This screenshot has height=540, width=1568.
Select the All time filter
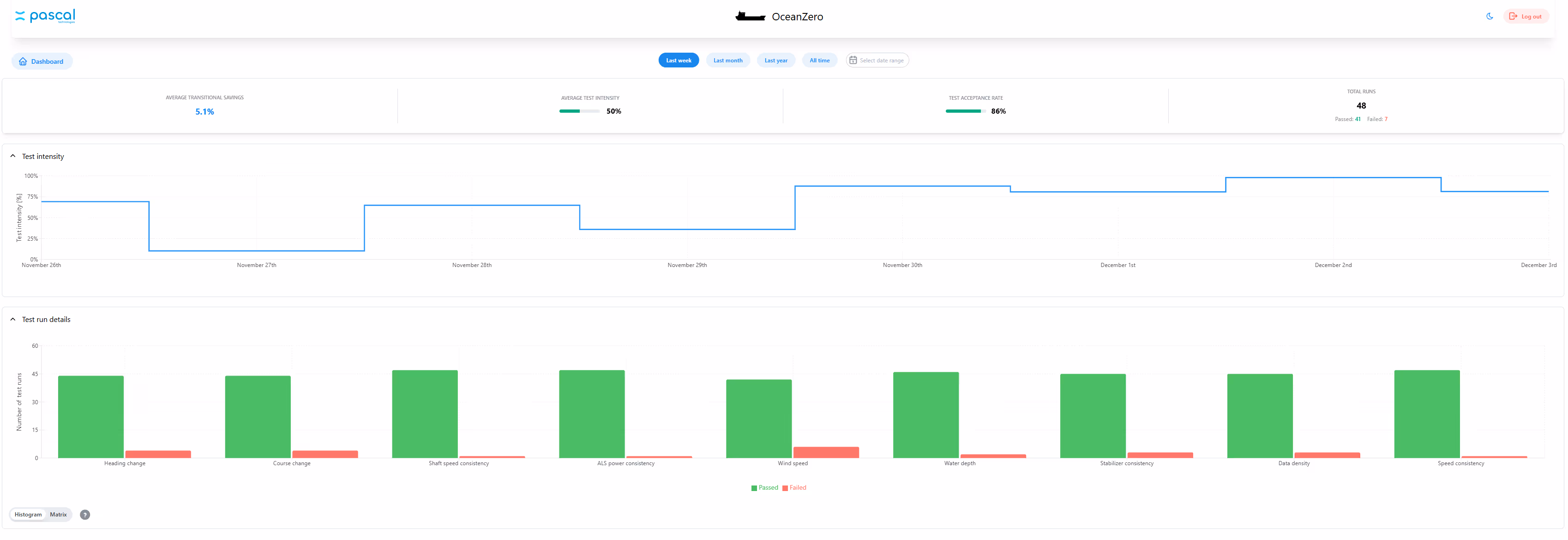coord(820,60)
